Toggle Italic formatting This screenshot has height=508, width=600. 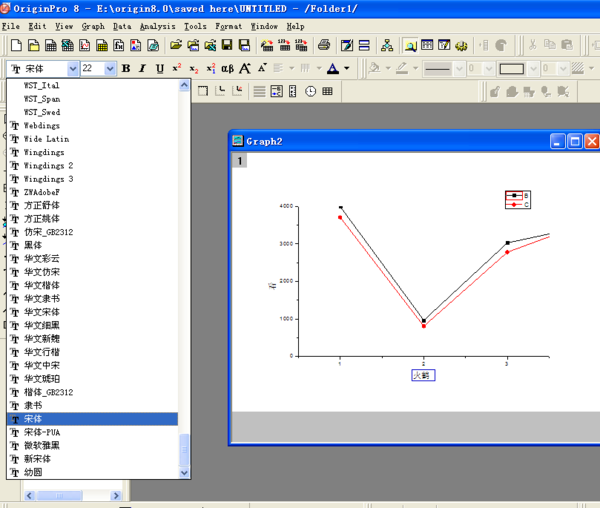[142, 68]
